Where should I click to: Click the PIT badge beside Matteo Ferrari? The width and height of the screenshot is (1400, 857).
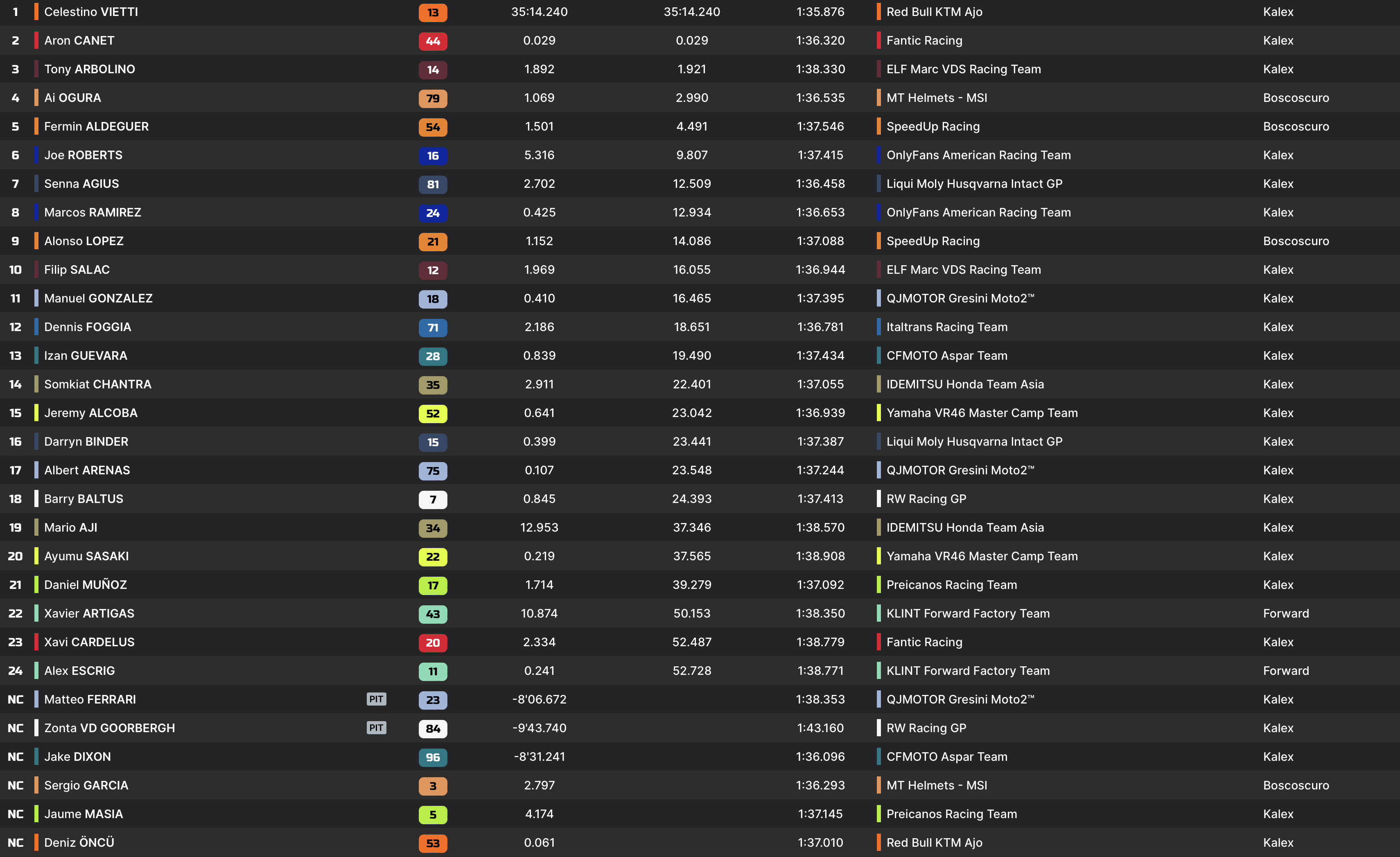click(376, 699)
